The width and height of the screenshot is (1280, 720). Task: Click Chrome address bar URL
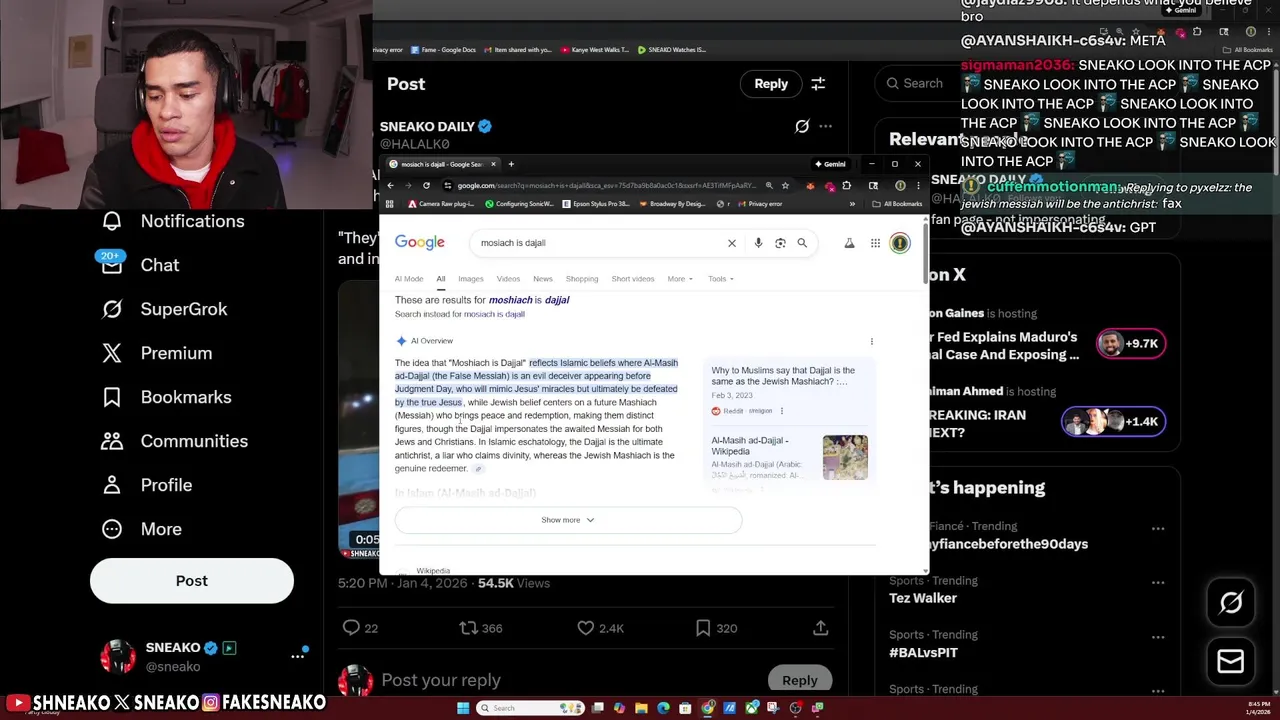coord(606,185)
